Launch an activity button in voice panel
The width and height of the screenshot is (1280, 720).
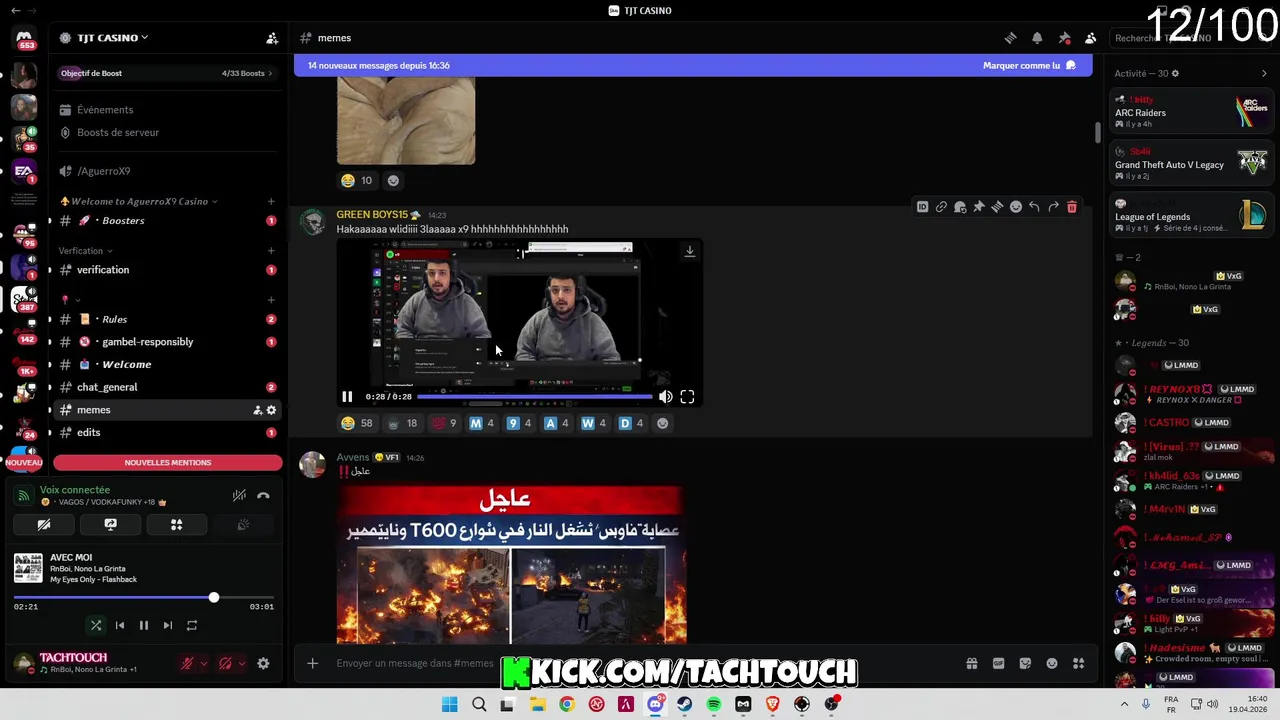pos(176,524)
